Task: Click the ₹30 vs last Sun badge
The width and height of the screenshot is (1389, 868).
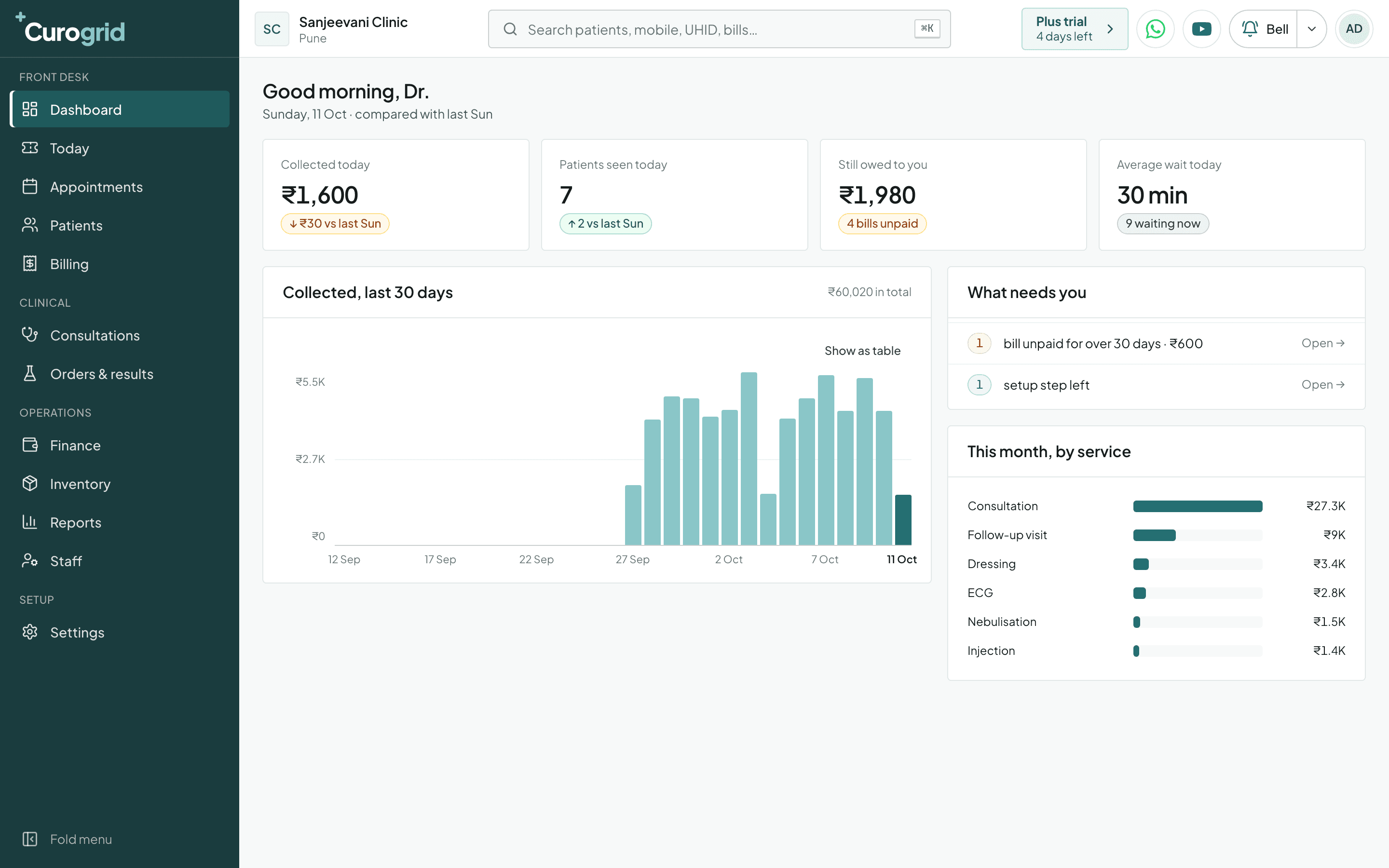Action: tap(335, 223)
